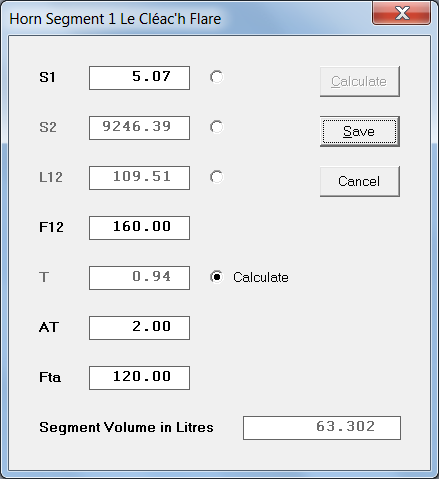
Task: Click the Save button
Action: click(x=360, y=131)
